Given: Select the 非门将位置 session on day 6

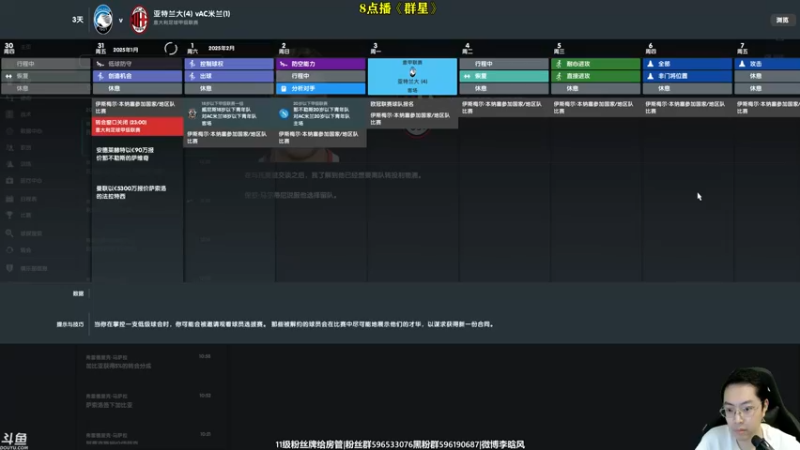Looking at the screenshot, I should pyautogui.click(x=687, y=76).
